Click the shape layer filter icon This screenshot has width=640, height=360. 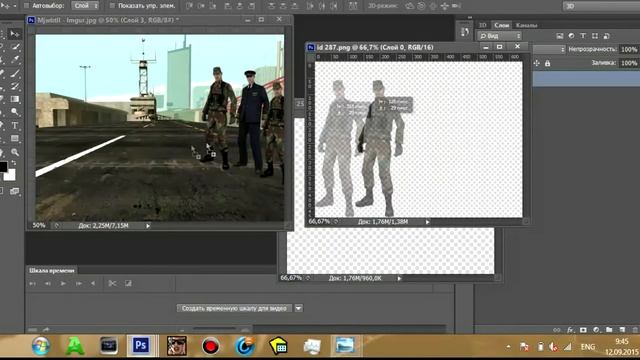click(595, 36)
